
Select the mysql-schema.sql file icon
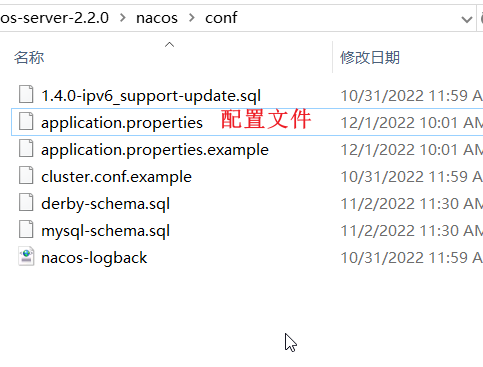26,229
